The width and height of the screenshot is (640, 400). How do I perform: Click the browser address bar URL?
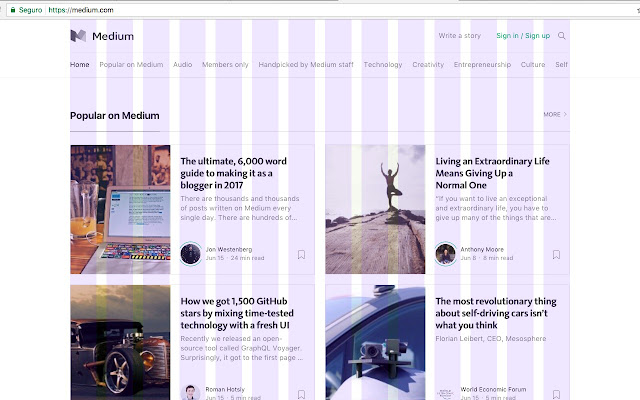81,10
